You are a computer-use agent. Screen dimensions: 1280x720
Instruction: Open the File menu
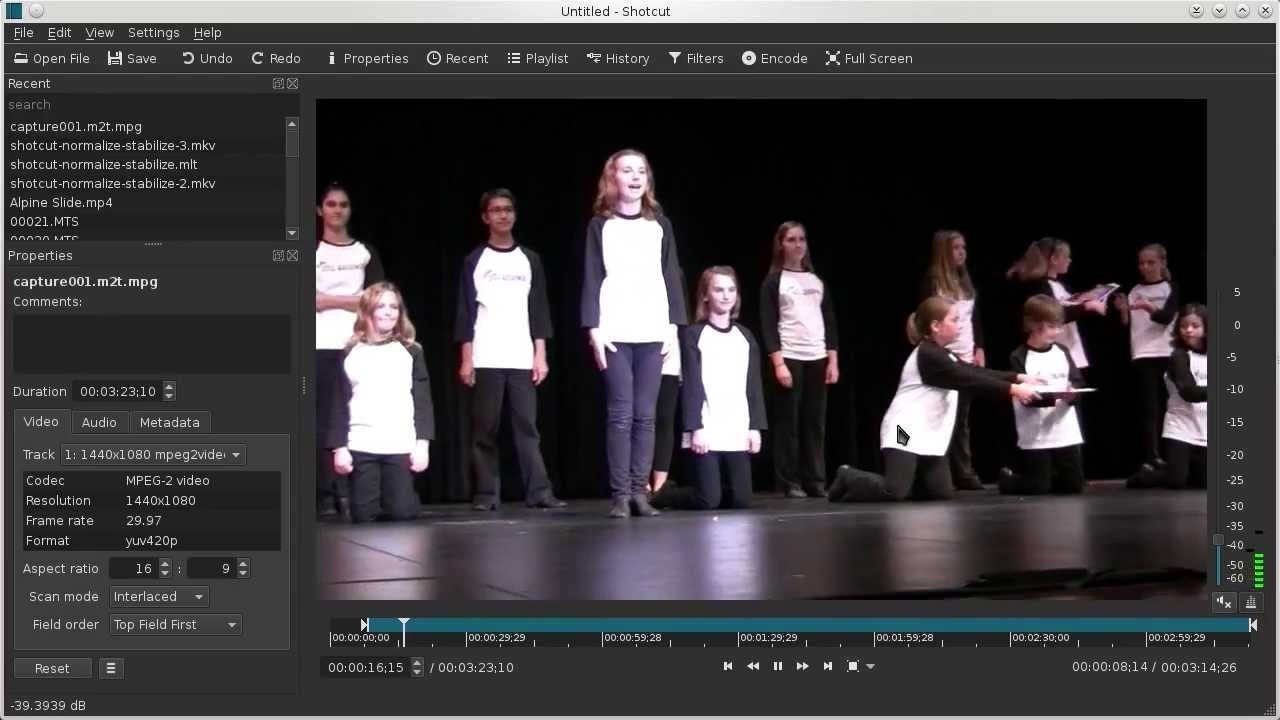tap(23, 33)
